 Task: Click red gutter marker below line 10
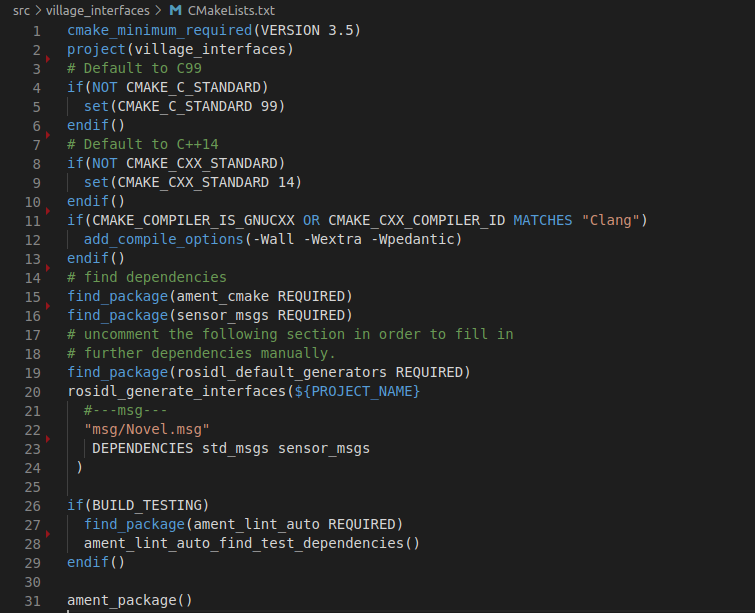[47, 210]
